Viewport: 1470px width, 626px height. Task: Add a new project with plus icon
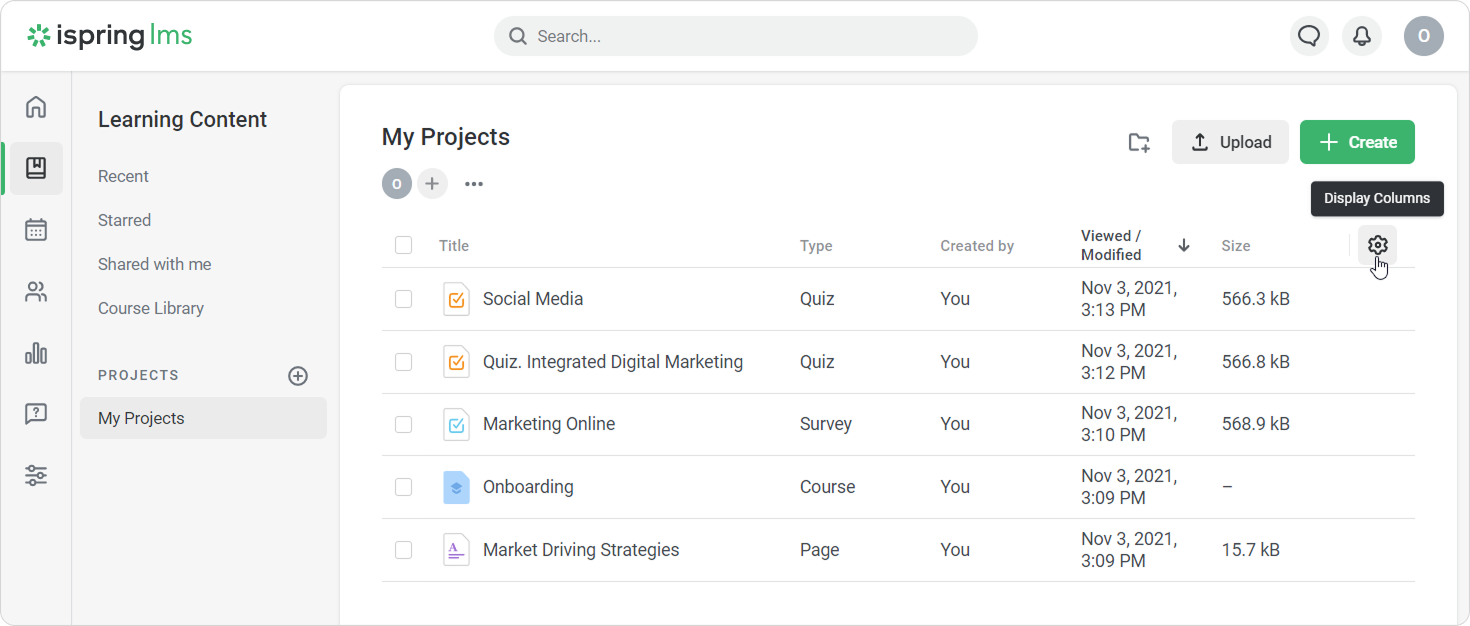(x=298, y=376)
